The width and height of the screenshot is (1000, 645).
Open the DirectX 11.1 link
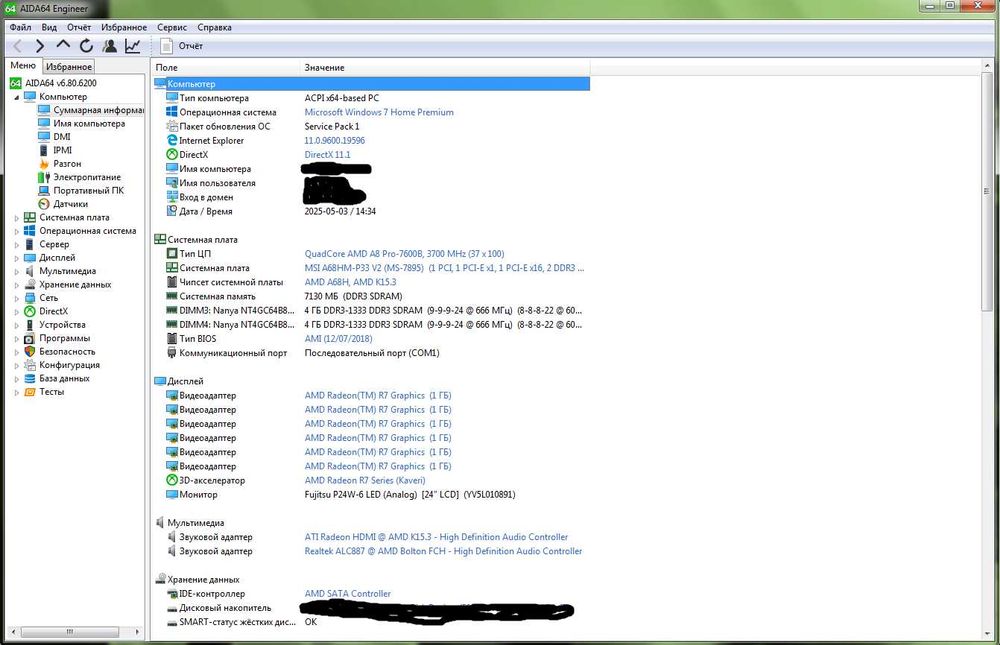(x=327, y=154)
